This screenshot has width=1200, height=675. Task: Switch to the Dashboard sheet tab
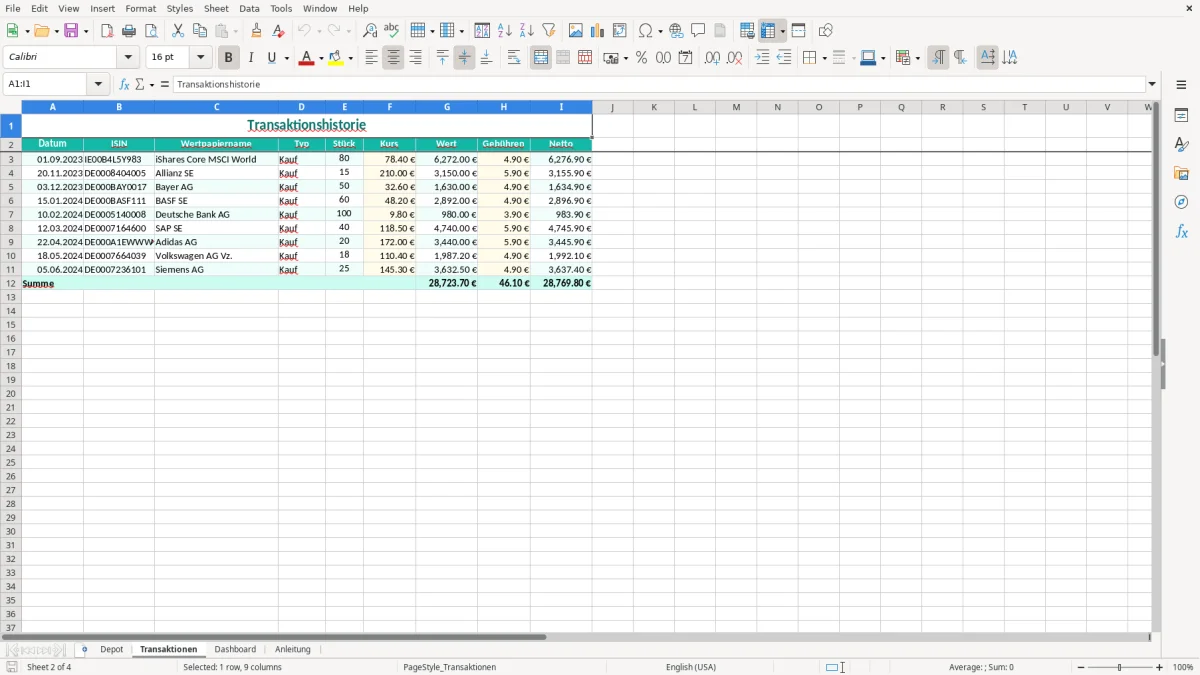(x=235, y=650)
